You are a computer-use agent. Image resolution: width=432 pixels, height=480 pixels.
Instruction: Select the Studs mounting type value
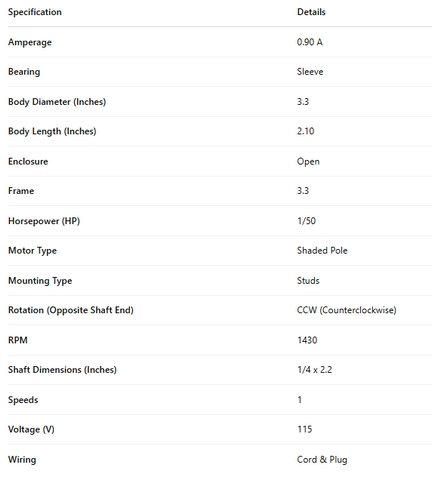[308, 280]
